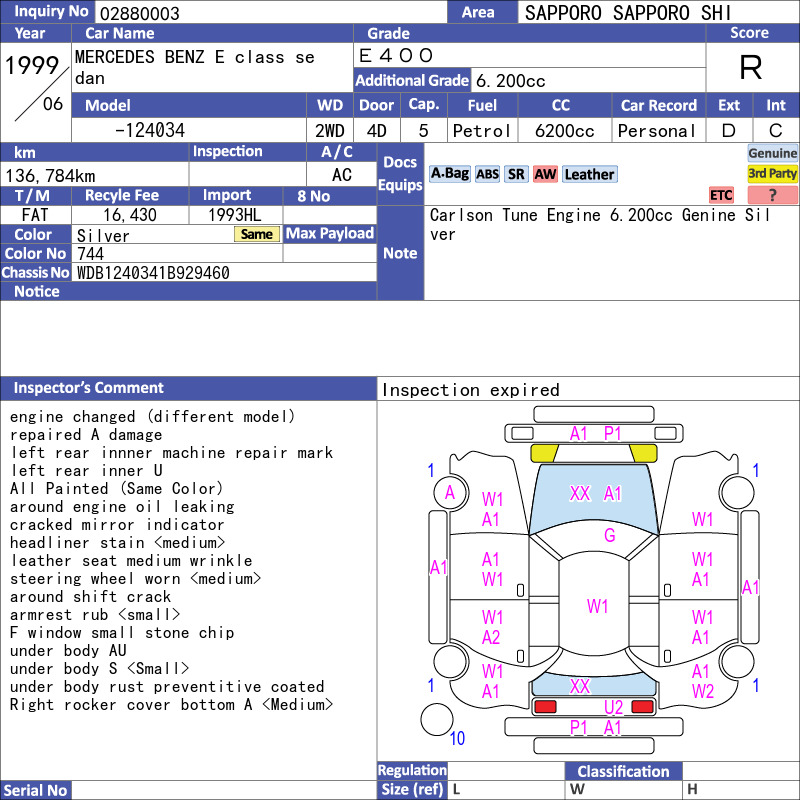Toggle the yellow Same color tag

click(x=257, y=234)
